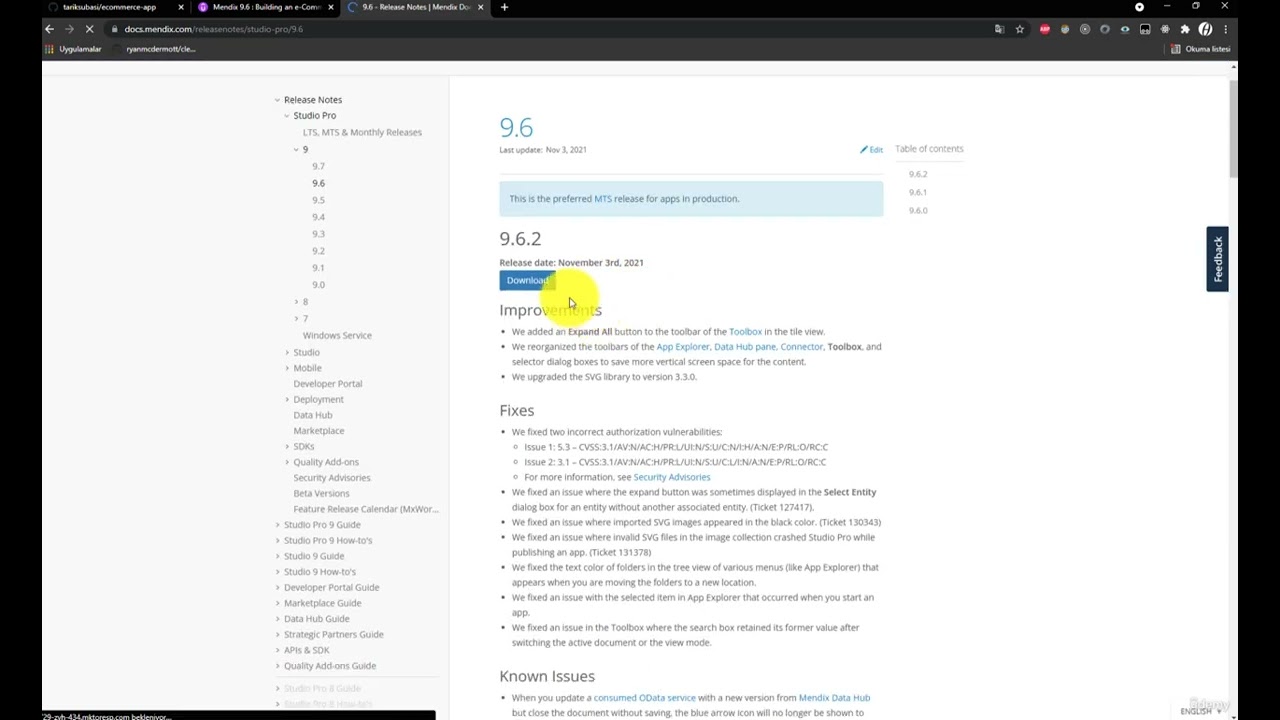Viewport: 1280px width, 720px height.
Task: Select release 9.7 in sidebar
Action: click(x=318, y=166)
